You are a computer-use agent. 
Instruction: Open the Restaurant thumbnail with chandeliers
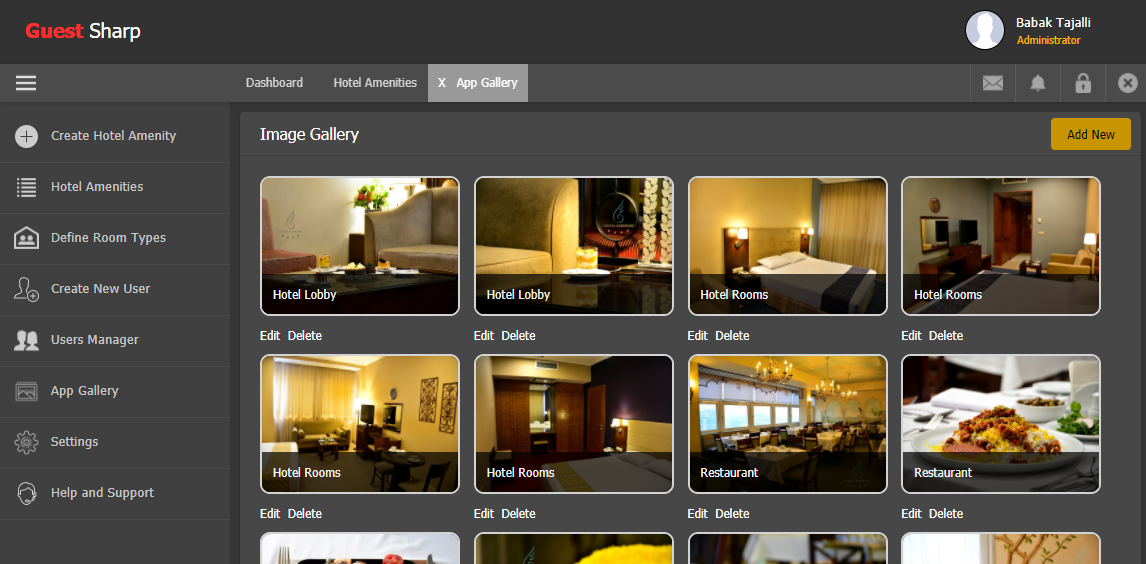point(787,424)
